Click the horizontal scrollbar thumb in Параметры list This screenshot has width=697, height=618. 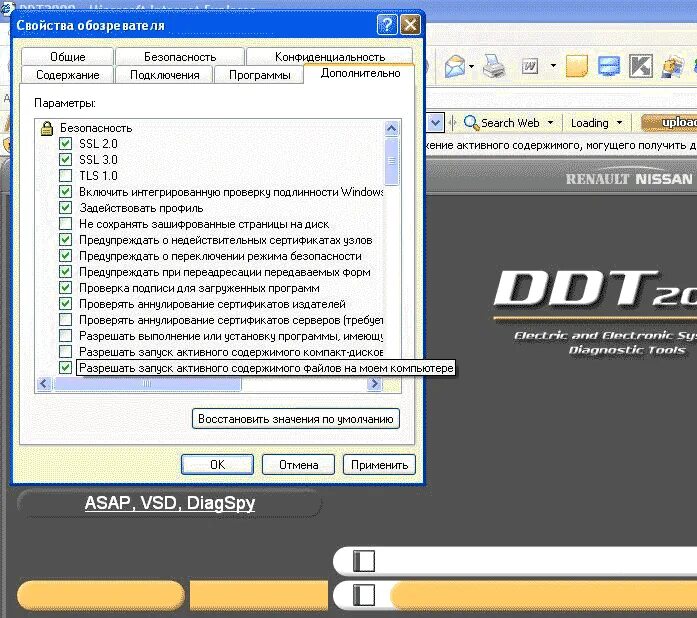tap(147, 383)
